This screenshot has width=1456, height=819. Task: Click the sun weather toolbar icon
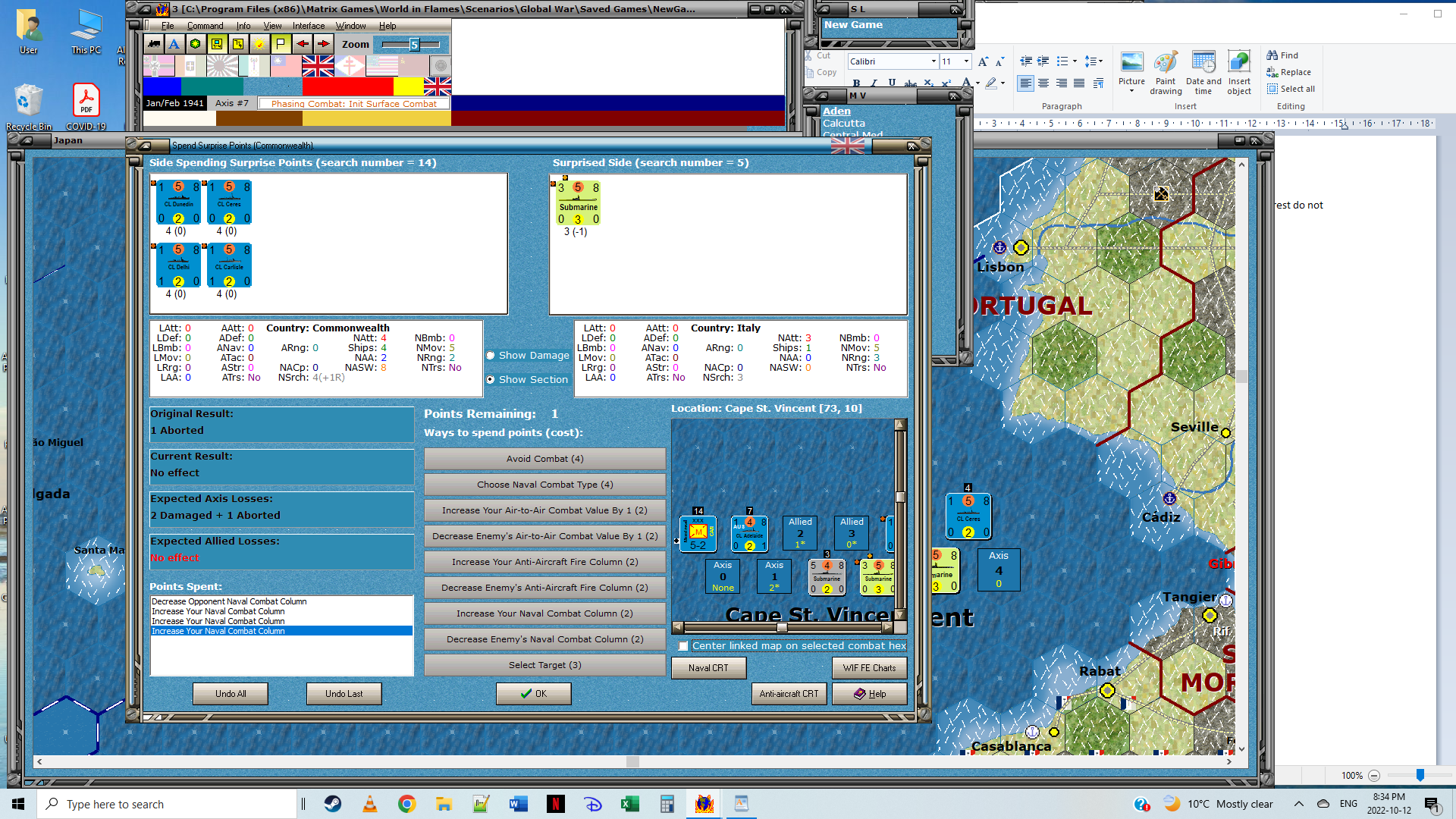(259, 44)
